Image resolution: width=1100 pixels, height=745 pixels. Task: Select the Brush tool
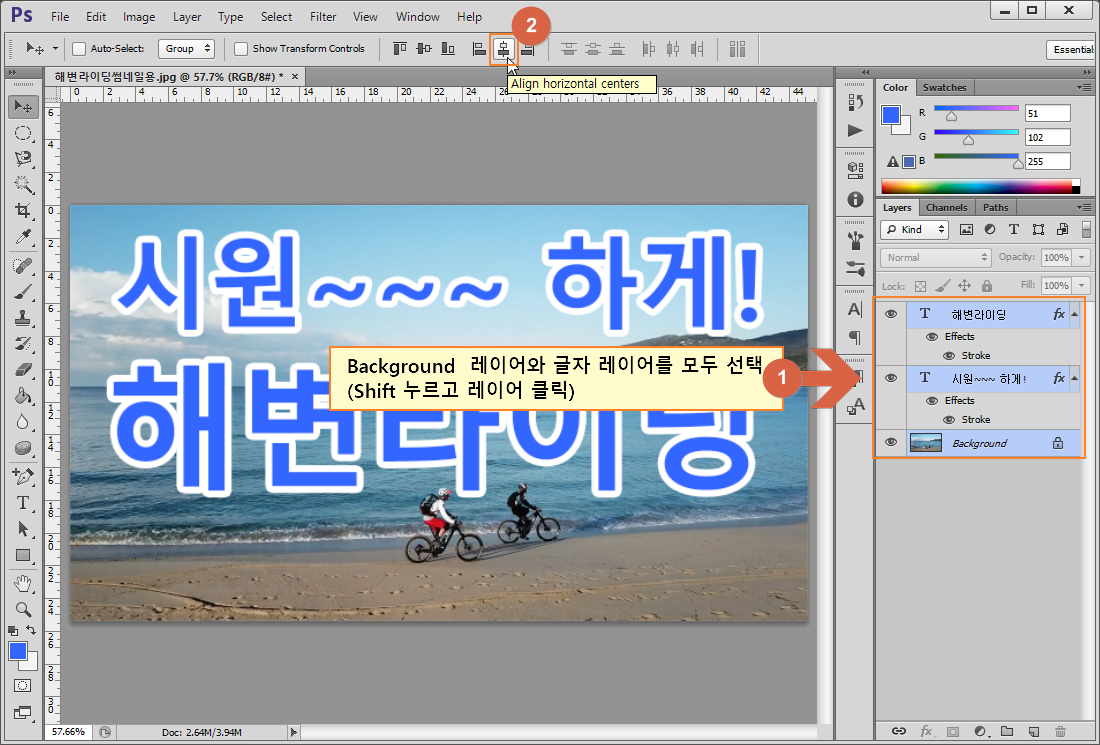click(23, 292)
